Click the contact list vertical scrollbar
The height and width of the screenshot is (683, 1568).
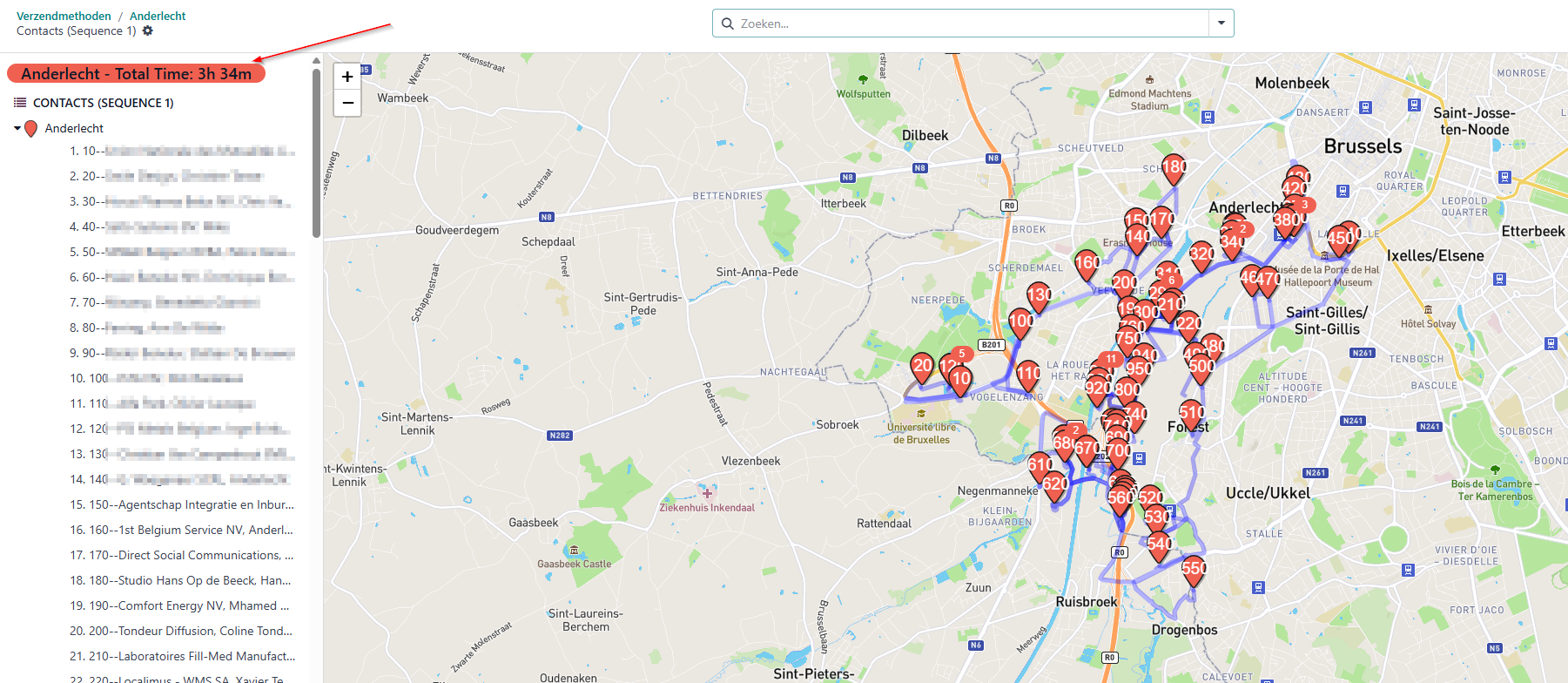click(316, 153)
